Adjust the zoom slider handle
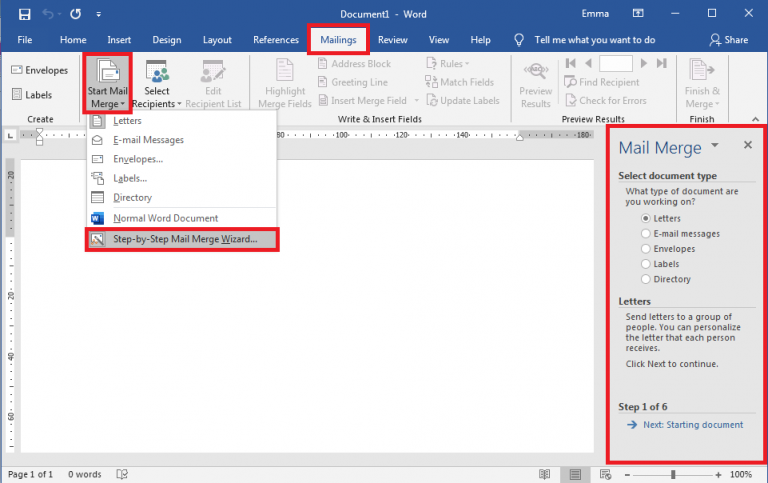This screenshot has height=483, width=768. point(673,474)
